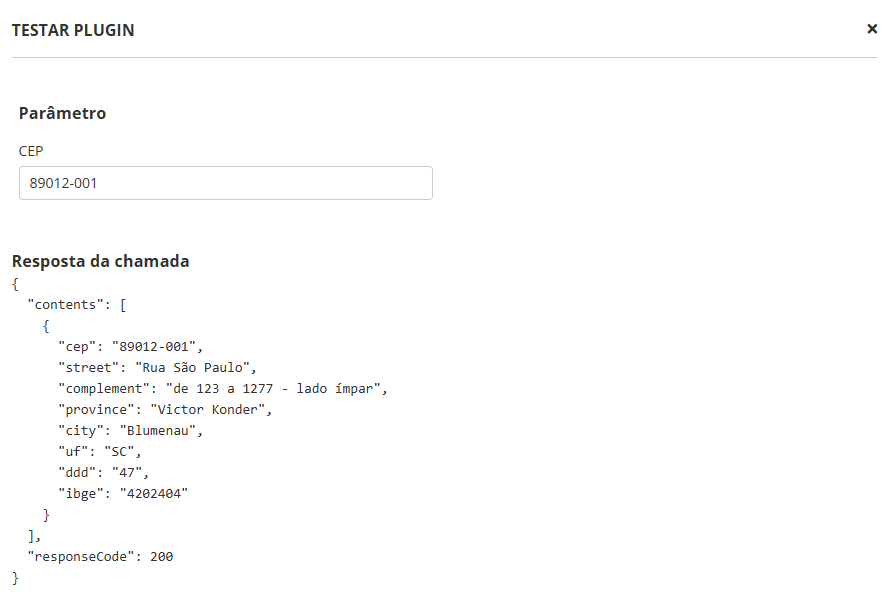Click the "responseCode" value 200
This screenshot has height=601, width=890.
pyautogui.click(x=161, y=556)
